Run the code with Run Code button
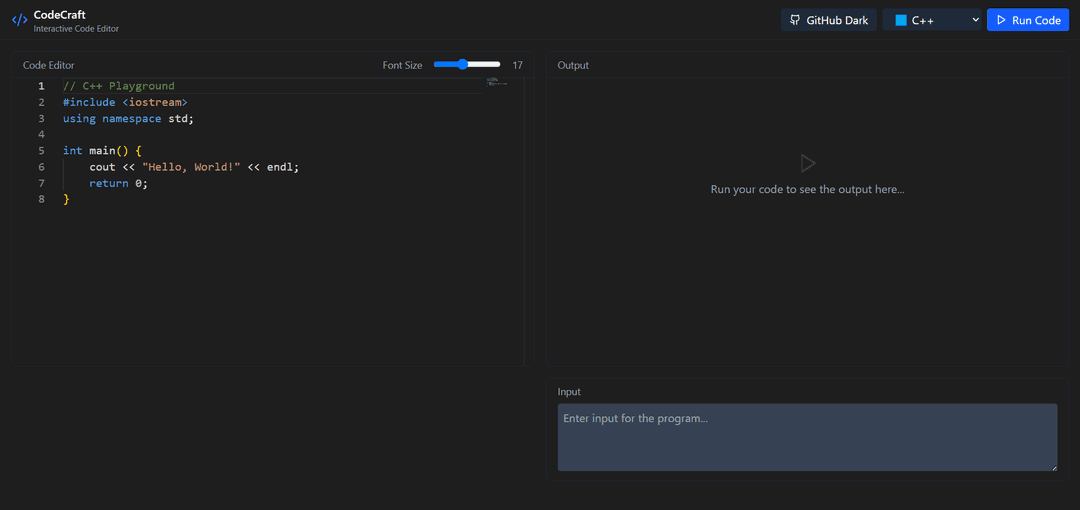The height and width of the screenshot is (510, 1080). tap(1028, 20)
